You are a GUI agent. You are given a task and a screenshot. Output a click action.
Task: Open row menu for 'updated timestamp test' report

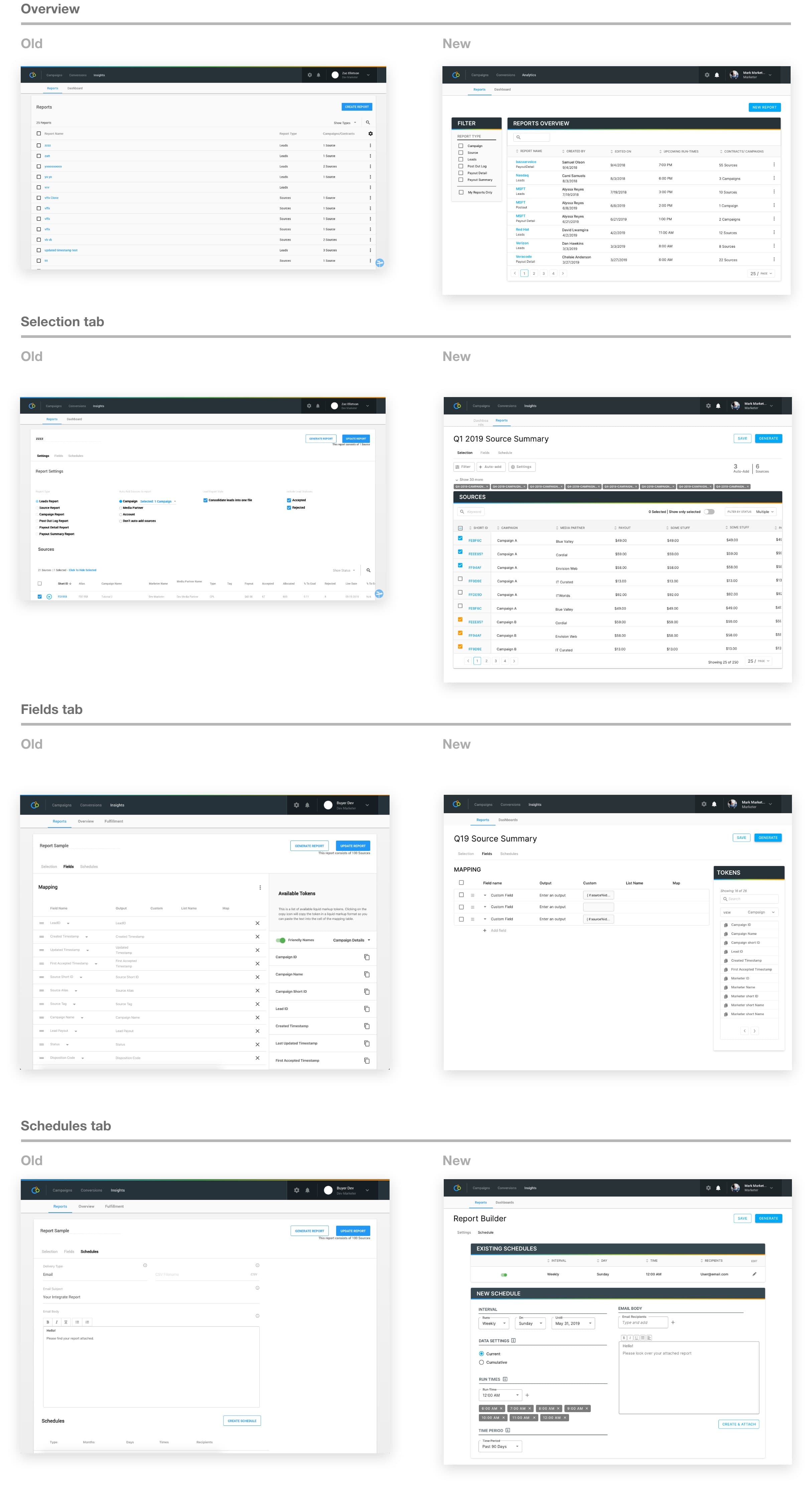[x=370, y=250]
